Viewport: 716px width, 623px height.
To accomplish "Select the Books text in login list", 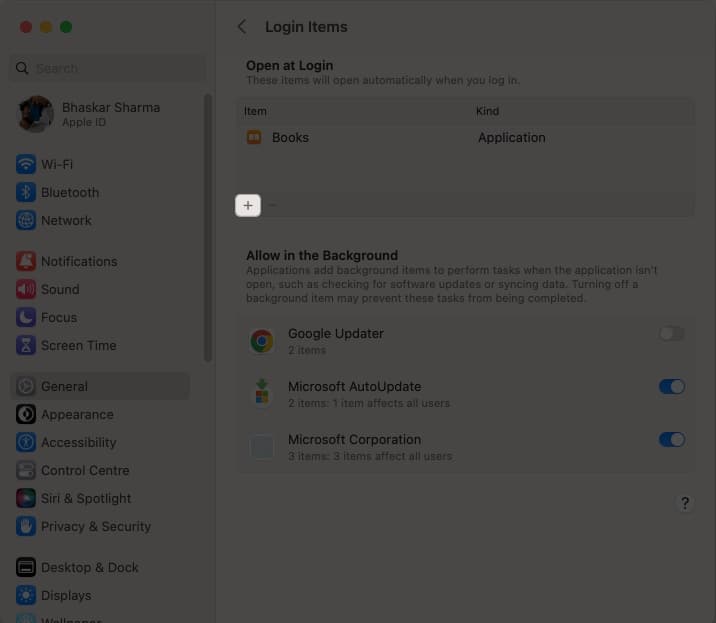I will tap(290, 137).
